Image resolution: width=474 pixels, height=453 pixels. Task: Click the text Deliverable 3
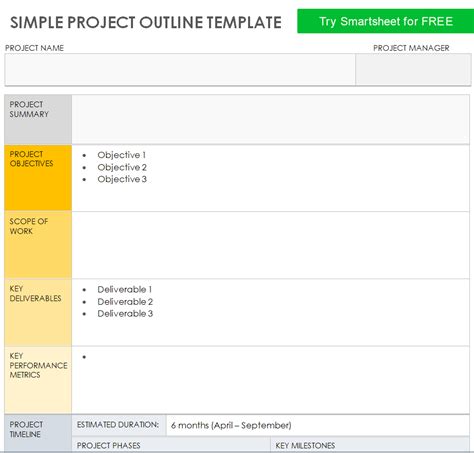pos(125,314)
